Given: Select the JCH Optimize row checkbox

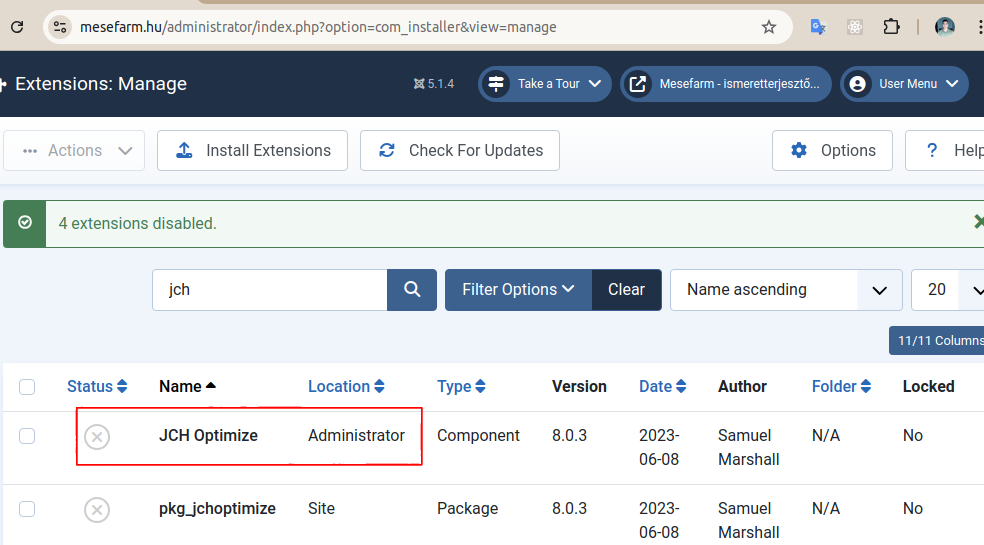Looking at the screenshot, I should [x=27, y=436].
